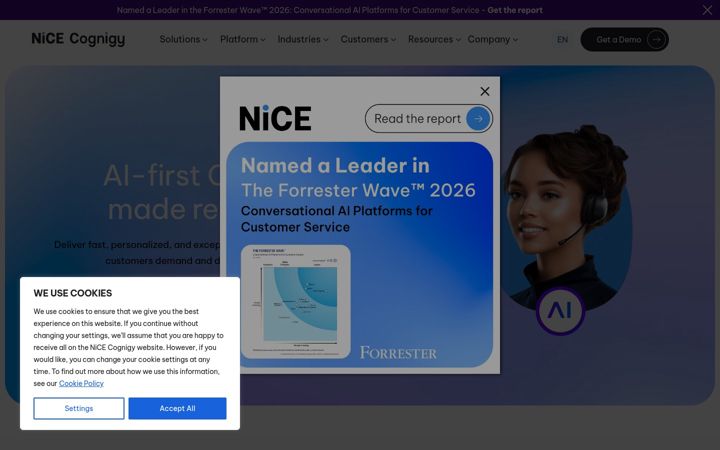This screenshot has height=450, width=720.
Task: Click The Forrester Wave 2026 text
Action: [358, 190]
